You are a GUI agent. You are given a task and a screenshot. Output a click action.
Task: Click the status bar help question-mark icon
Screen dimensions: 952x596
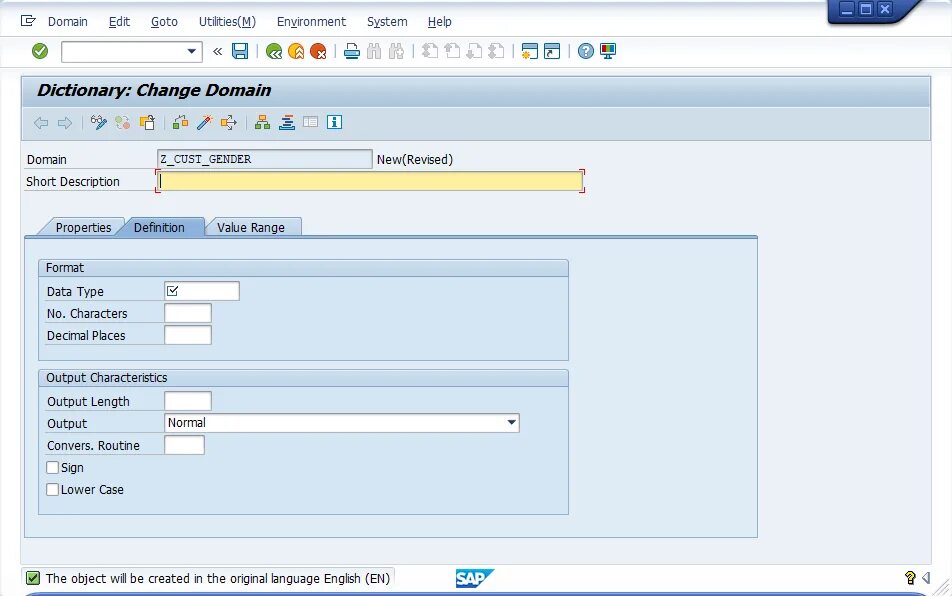coord(910,578)
